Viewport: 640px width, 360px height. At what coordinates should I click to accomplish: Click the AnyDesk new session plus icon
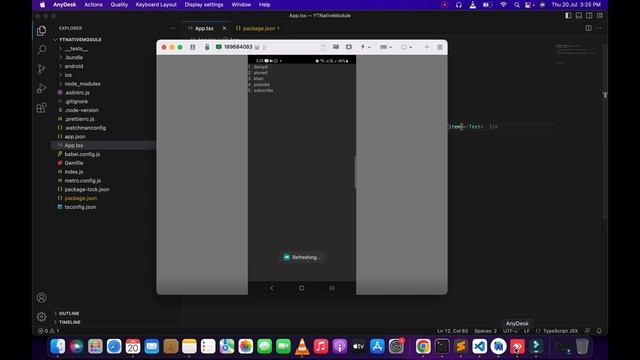click(427, 47)
